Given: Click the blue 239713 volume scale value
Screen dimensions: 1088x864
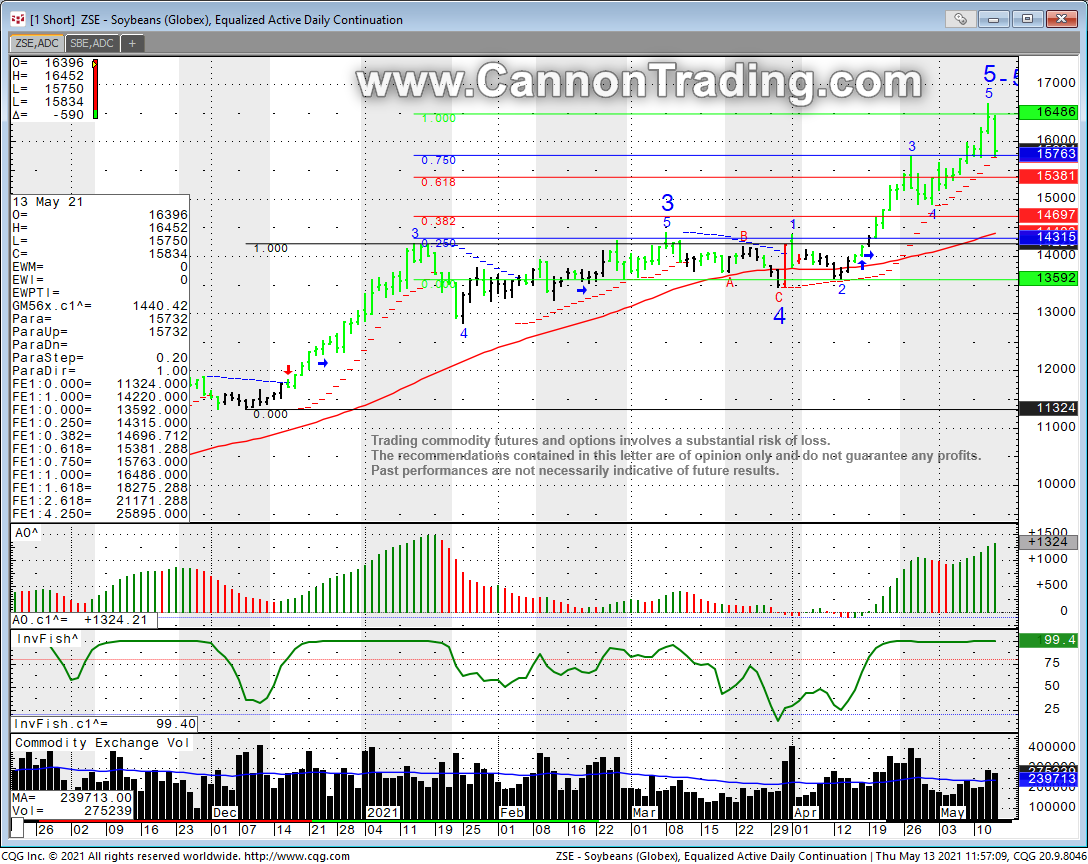Looking at the screenshot, I should pyautogui.click(x=1048, y=779).
